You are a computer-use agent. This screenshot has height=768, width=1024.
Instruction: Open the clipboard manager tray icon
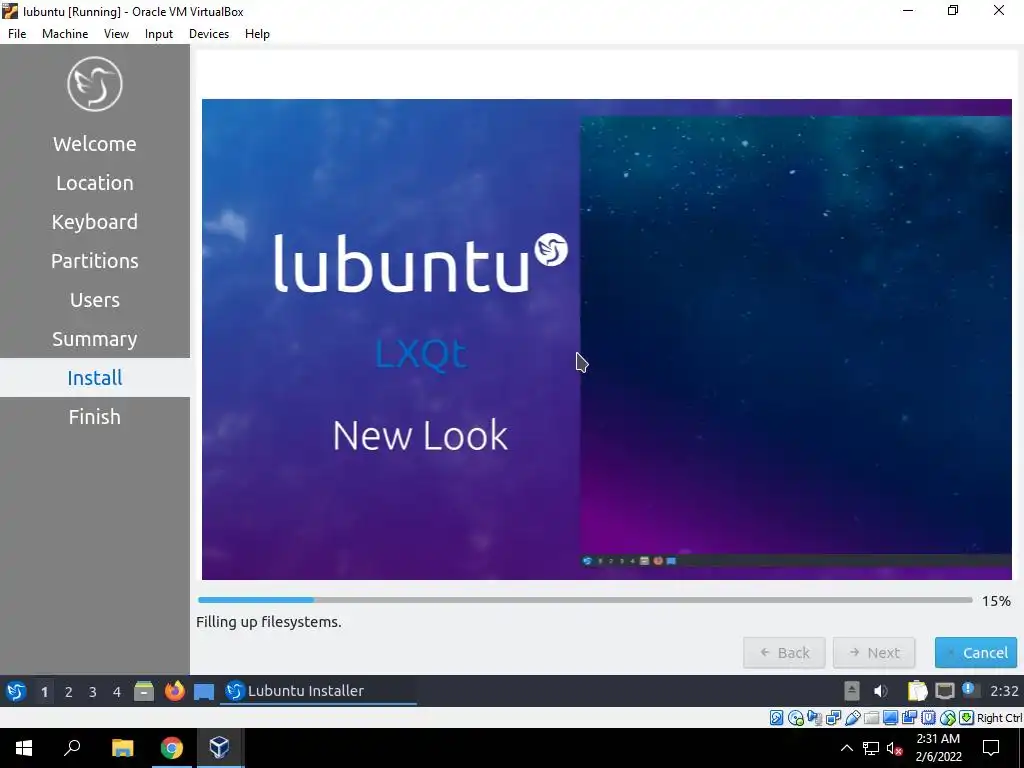click(x=918, y=691)
